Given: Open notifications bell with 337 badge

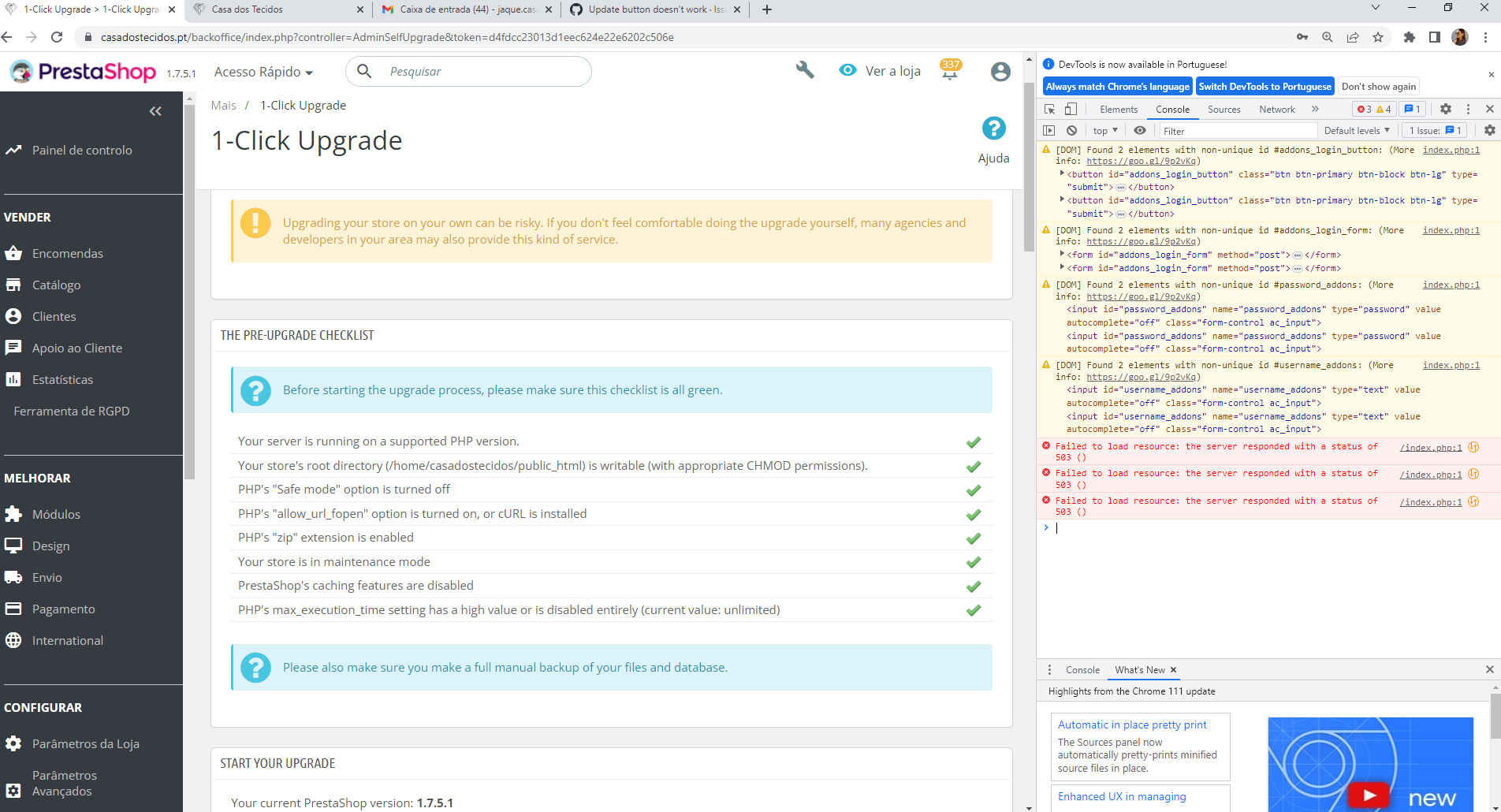Looking at the screenshot, I should [x=950, y=70].
